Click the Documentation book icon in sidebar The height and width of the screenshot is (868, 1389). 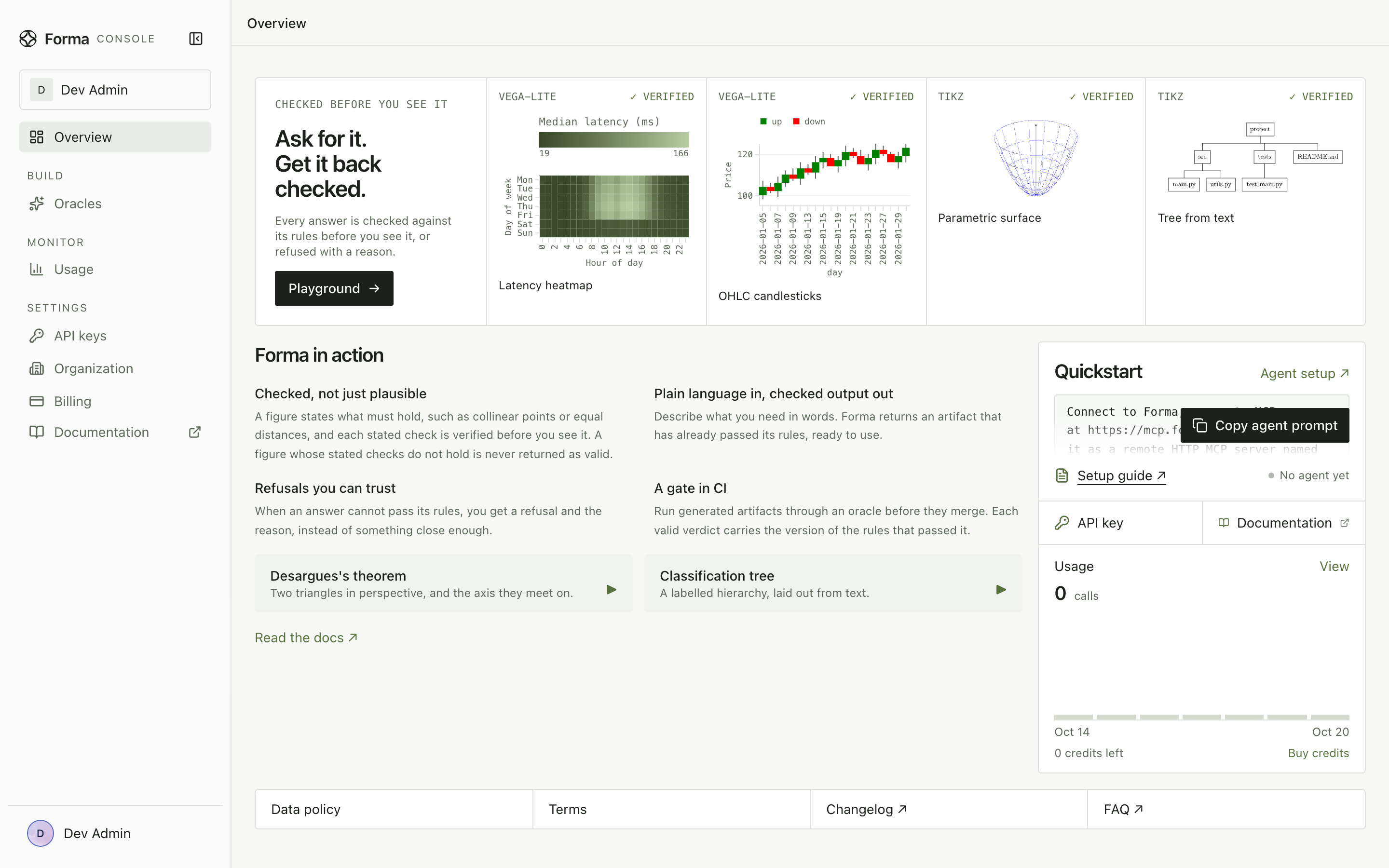37,432
